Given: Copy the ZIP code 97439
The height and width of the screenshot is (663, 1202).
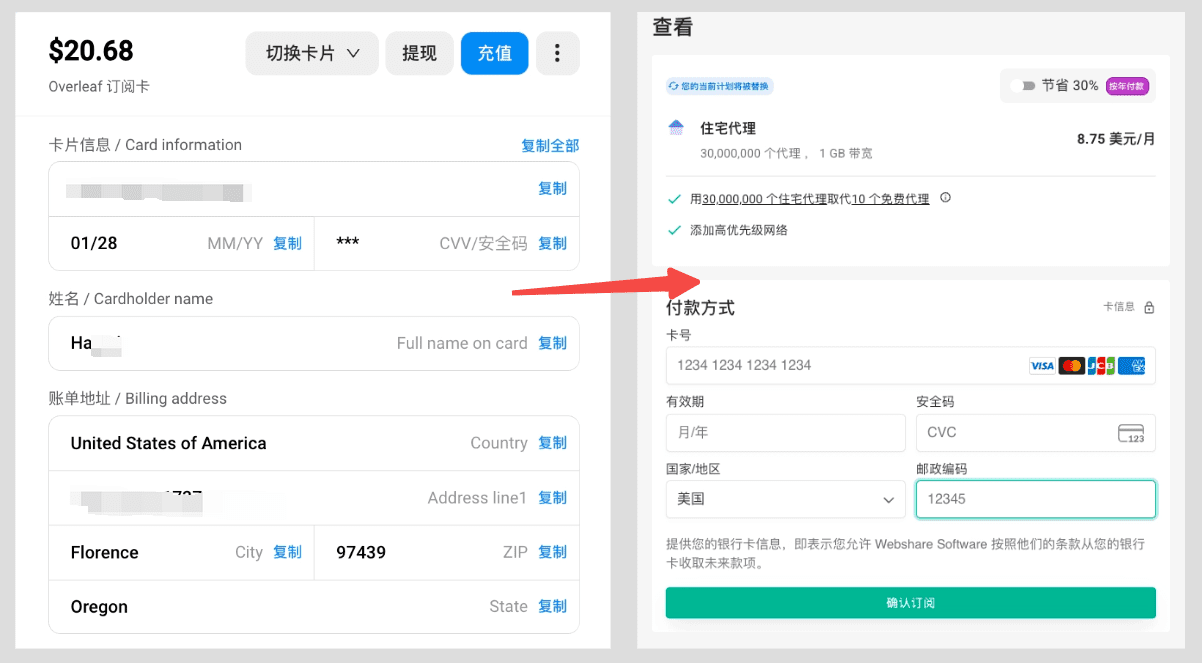Looking at the screenshot, I should coord(553,552).
